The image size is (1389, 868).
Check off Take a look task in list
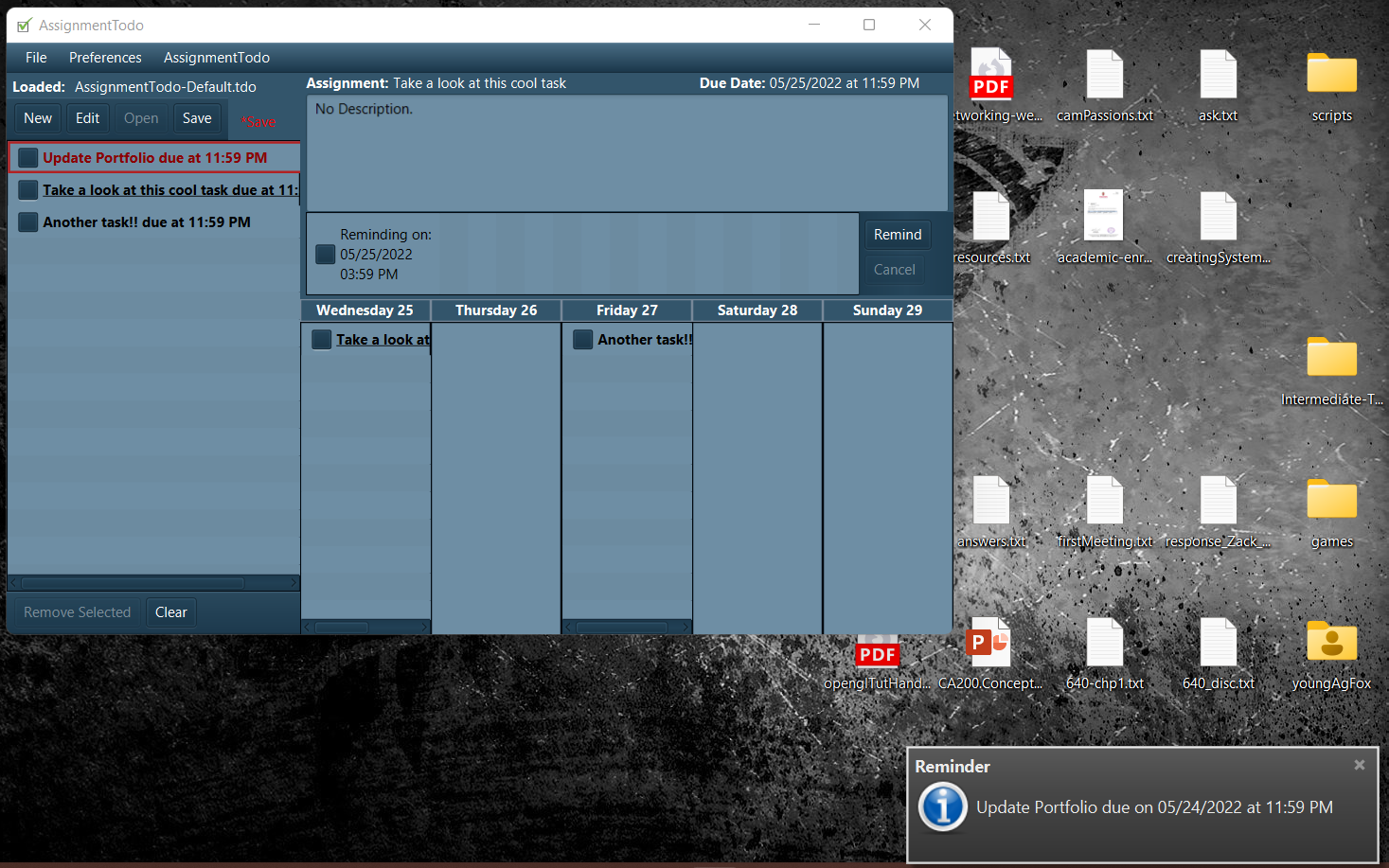point(28,190)
